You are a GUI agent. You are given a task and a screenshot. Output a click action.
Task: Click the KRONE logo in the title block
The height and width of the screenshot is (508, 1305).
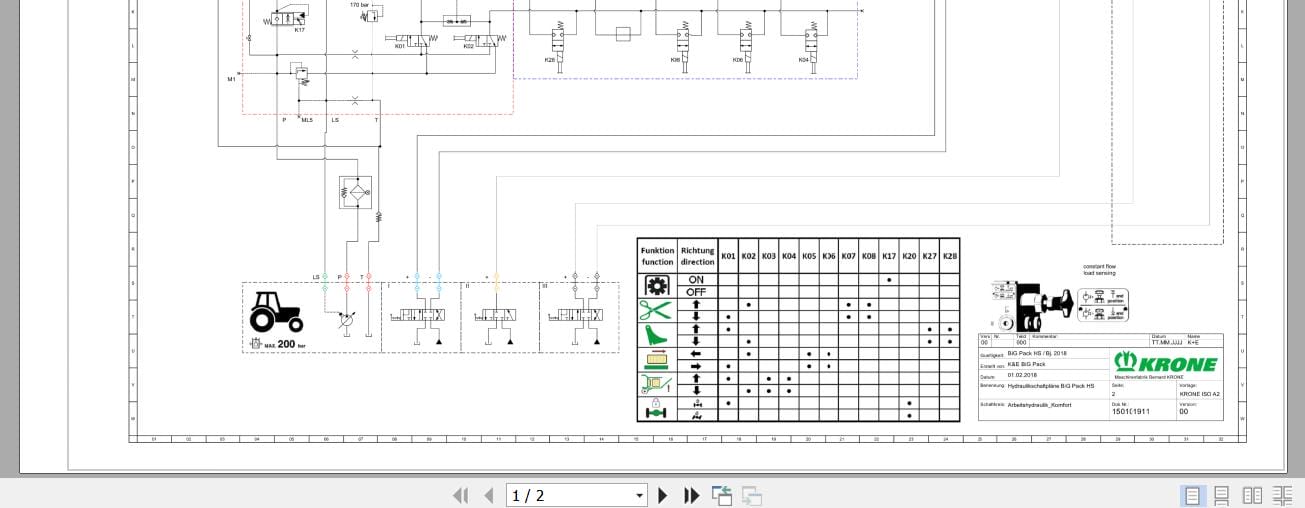click(1164, 363)
